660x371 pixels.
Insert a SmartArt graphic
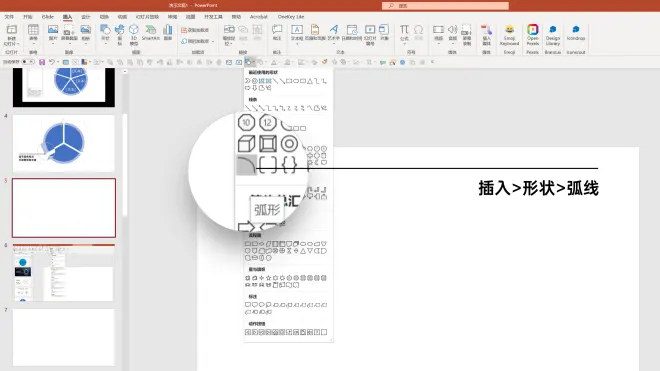tap(150, 33)
